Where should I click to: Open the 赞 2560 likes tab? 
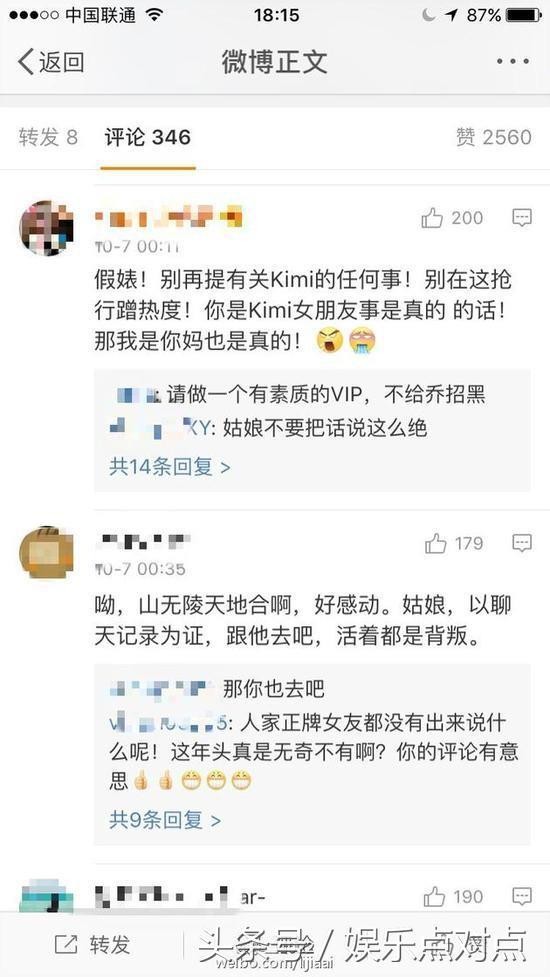pos(494,137)
